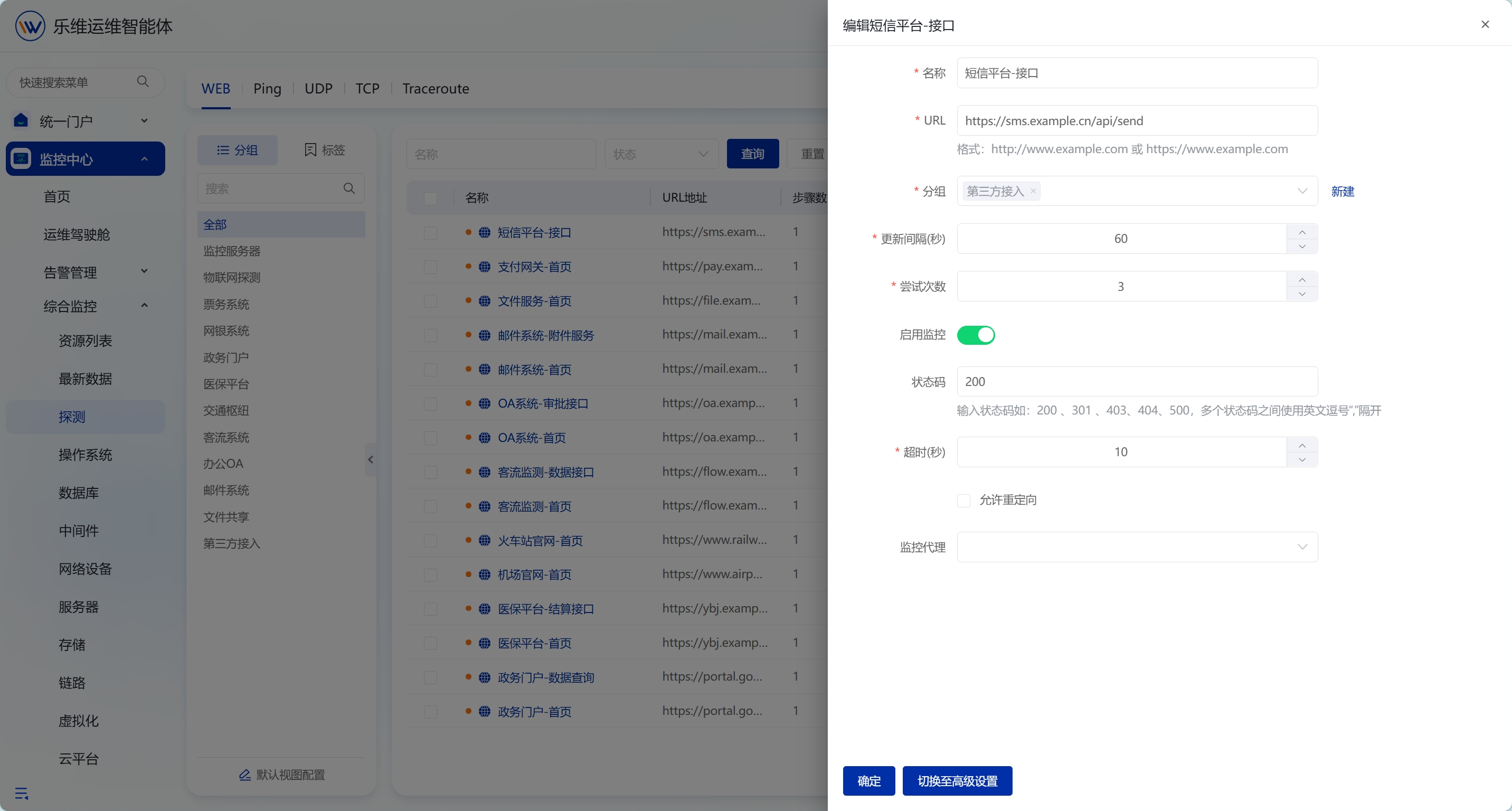Open the 状态 filter dropdown
The width and height of the screenshot is (1512, 811).
(x=661, y=154)
